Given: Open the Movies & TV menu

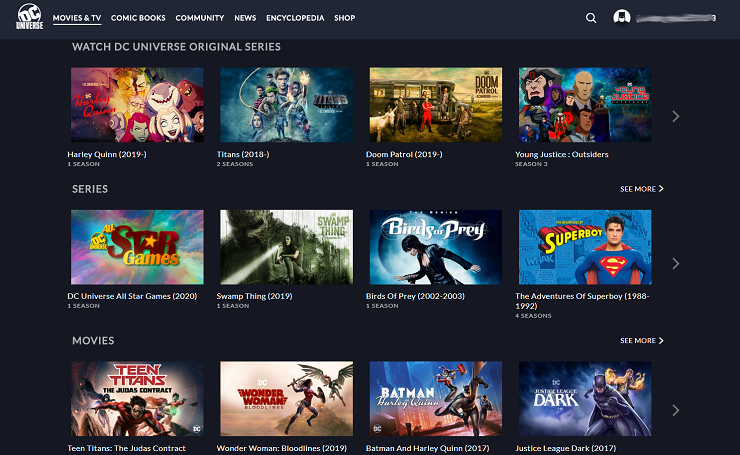Looking at the screenshot, I should (x=77, y=18).
